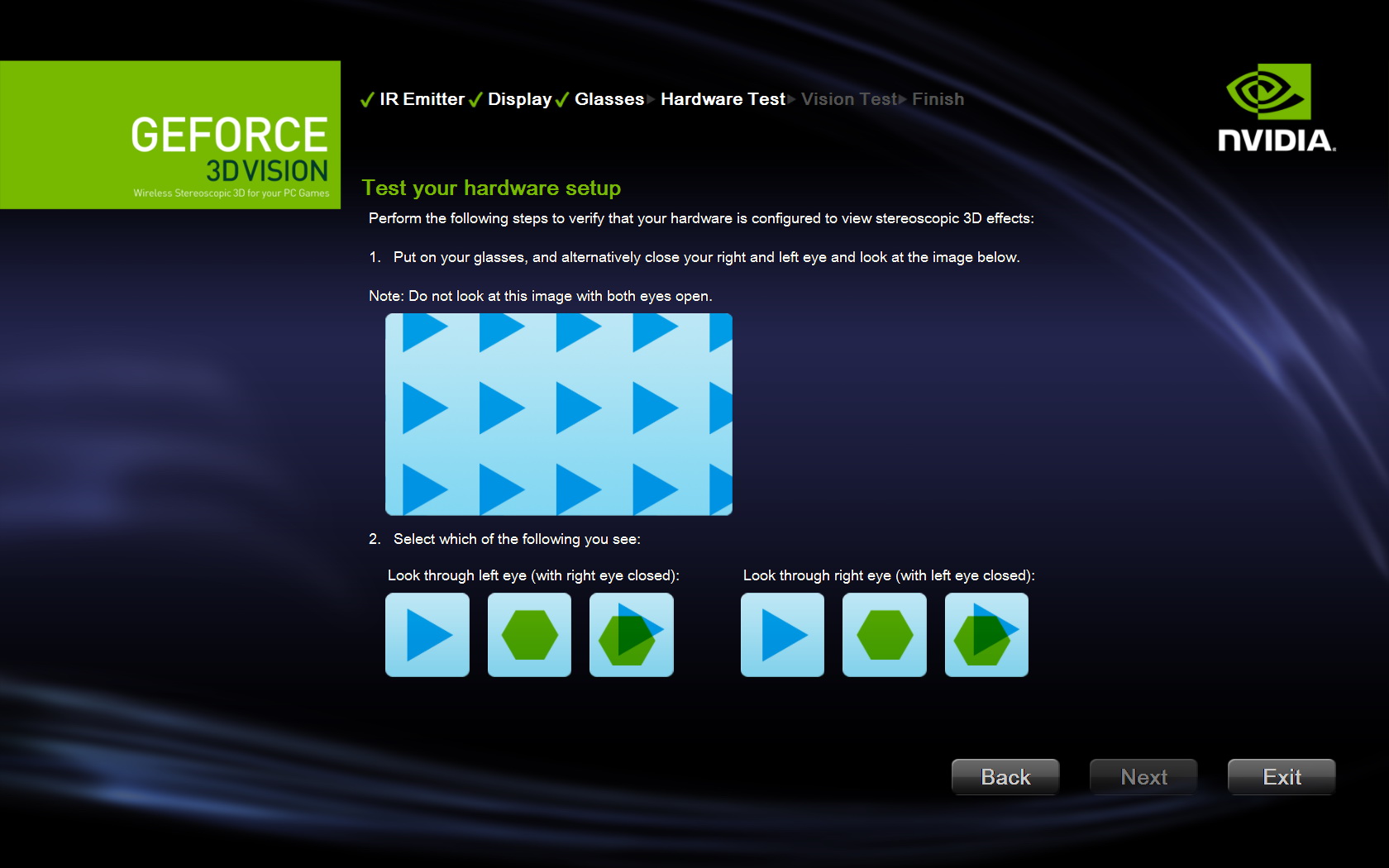The width and height of the screenshot is (1389, 868).
Task: Click the stereoscopic triangle pattern test image
Action: pos(559,414)
